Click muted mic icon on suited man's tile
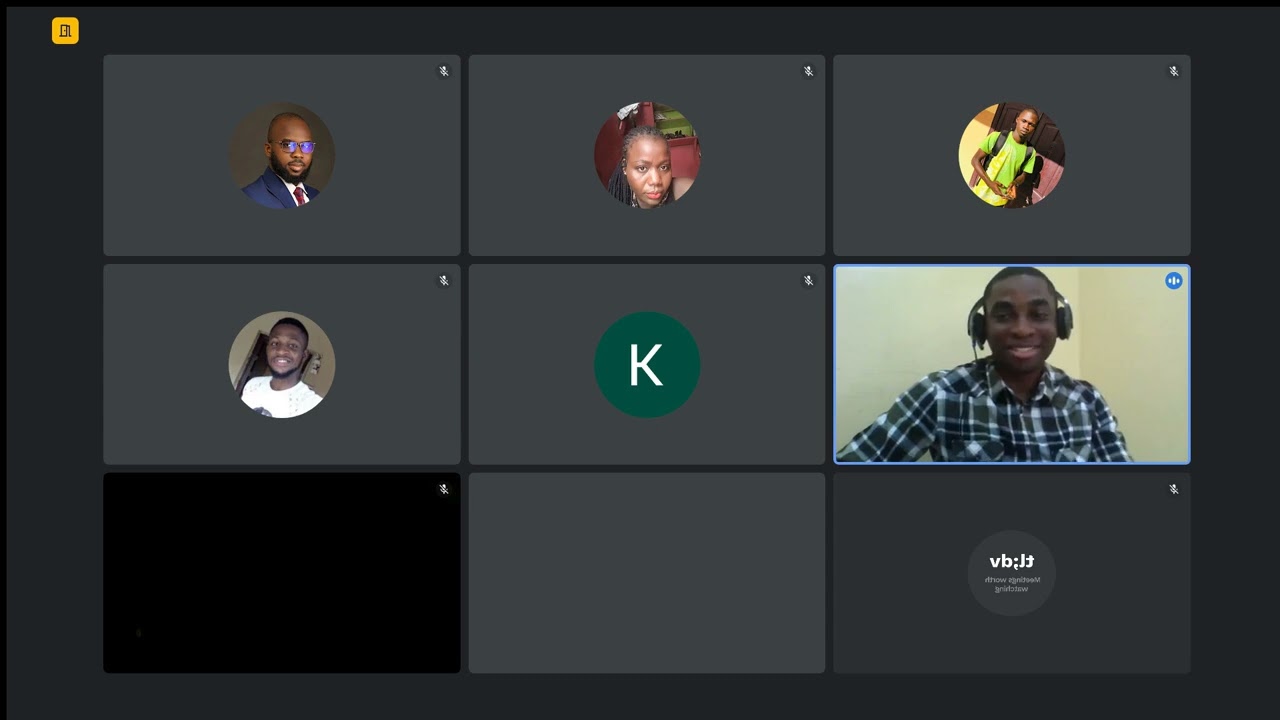 click(x=444, y=72)
